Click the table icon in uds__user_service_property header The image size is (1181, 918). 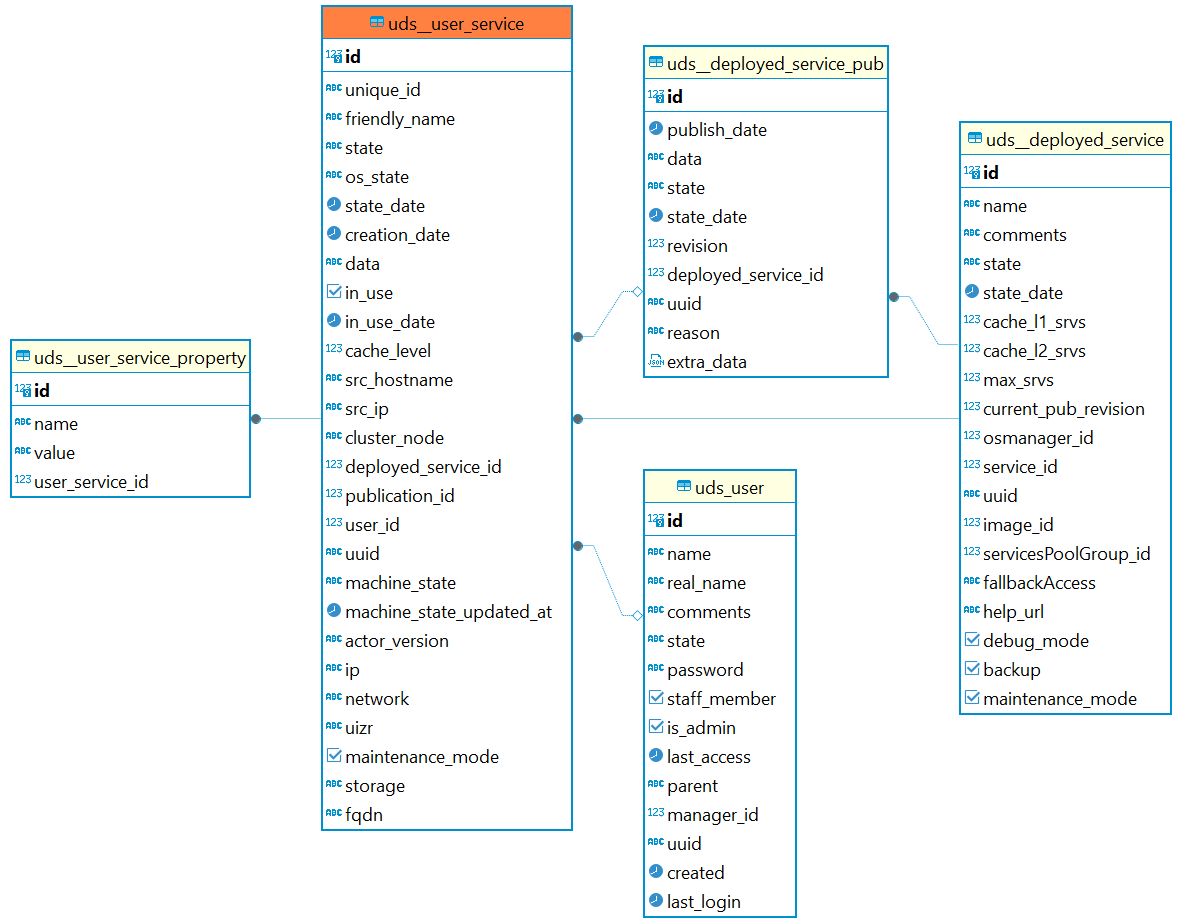tap(22, 357)
